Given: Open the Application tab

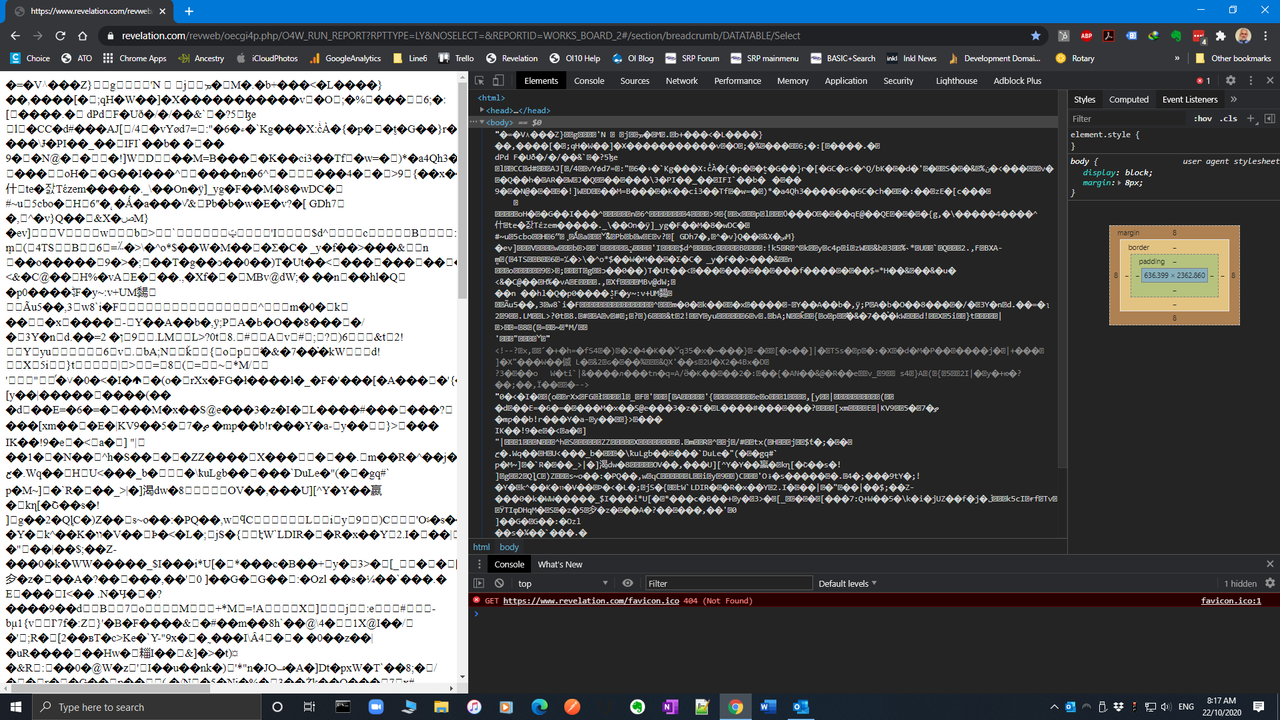Looking at the screenshot, I should pos(846,81).
